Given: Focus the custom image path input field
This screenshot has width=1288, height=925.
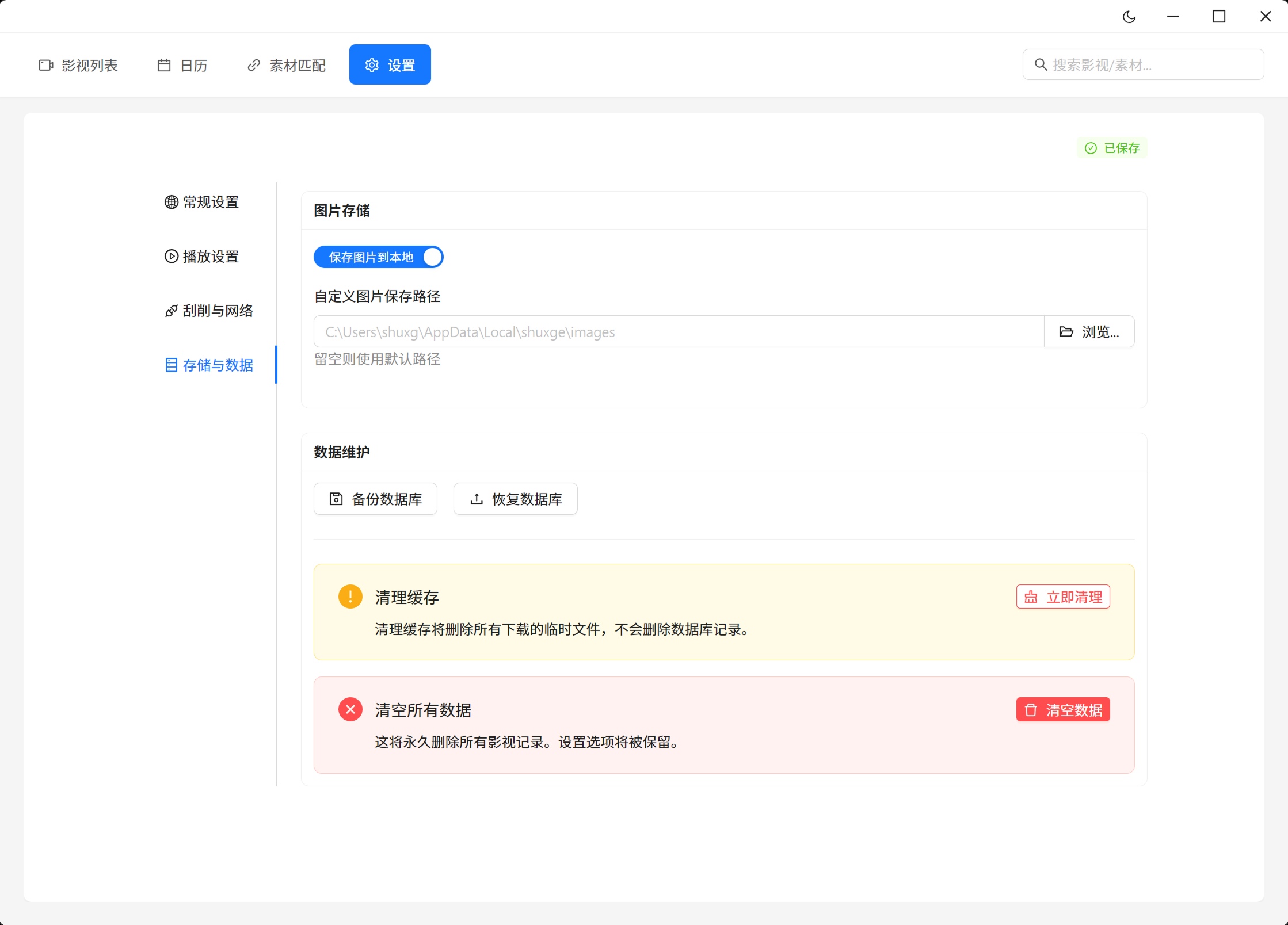Looking at the screenshot, I should pyautogui.click(x=678, y=331).
